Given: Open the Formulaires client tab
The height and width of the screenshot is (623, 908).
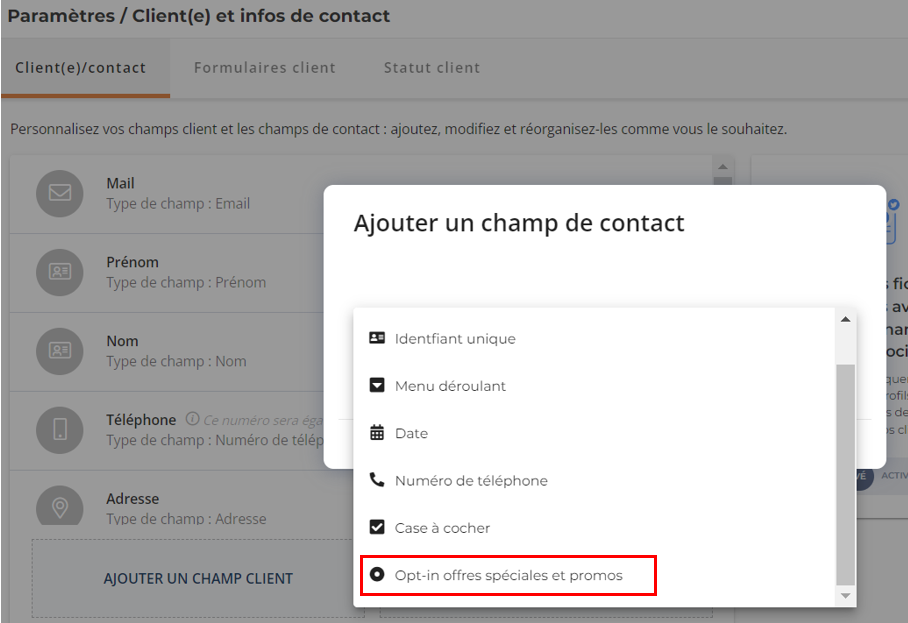Looking at the screenshot, I should tap(265, 68).
